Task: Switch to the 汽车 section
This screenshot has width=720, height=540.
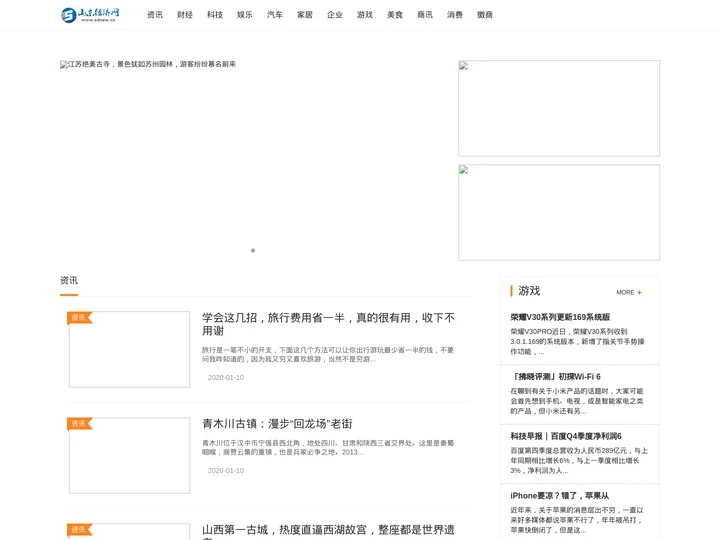Action: coord(275,15)
